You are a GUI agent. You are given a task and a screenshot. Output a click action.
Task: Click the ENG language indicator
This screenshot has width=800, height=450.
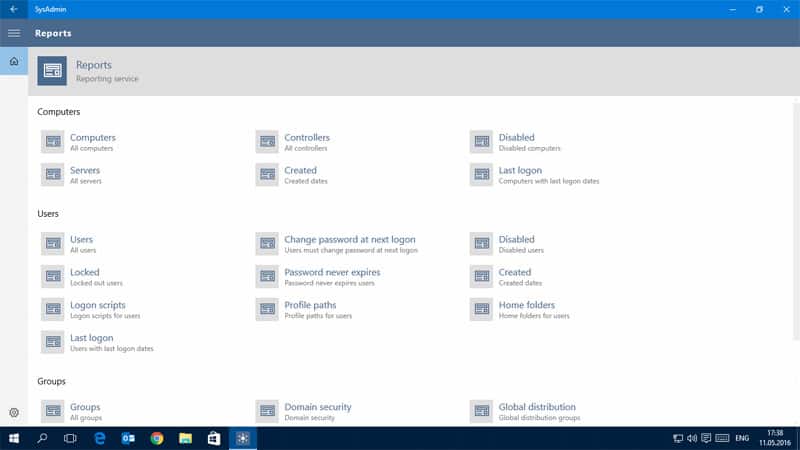point(742,438)
